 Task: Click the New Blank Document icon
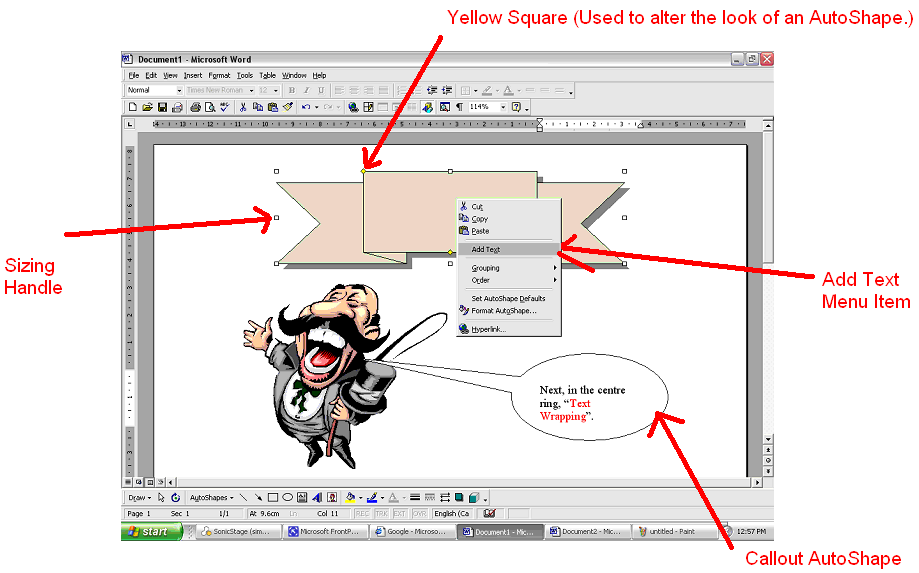pyautogui.click(x=132, y=107)
